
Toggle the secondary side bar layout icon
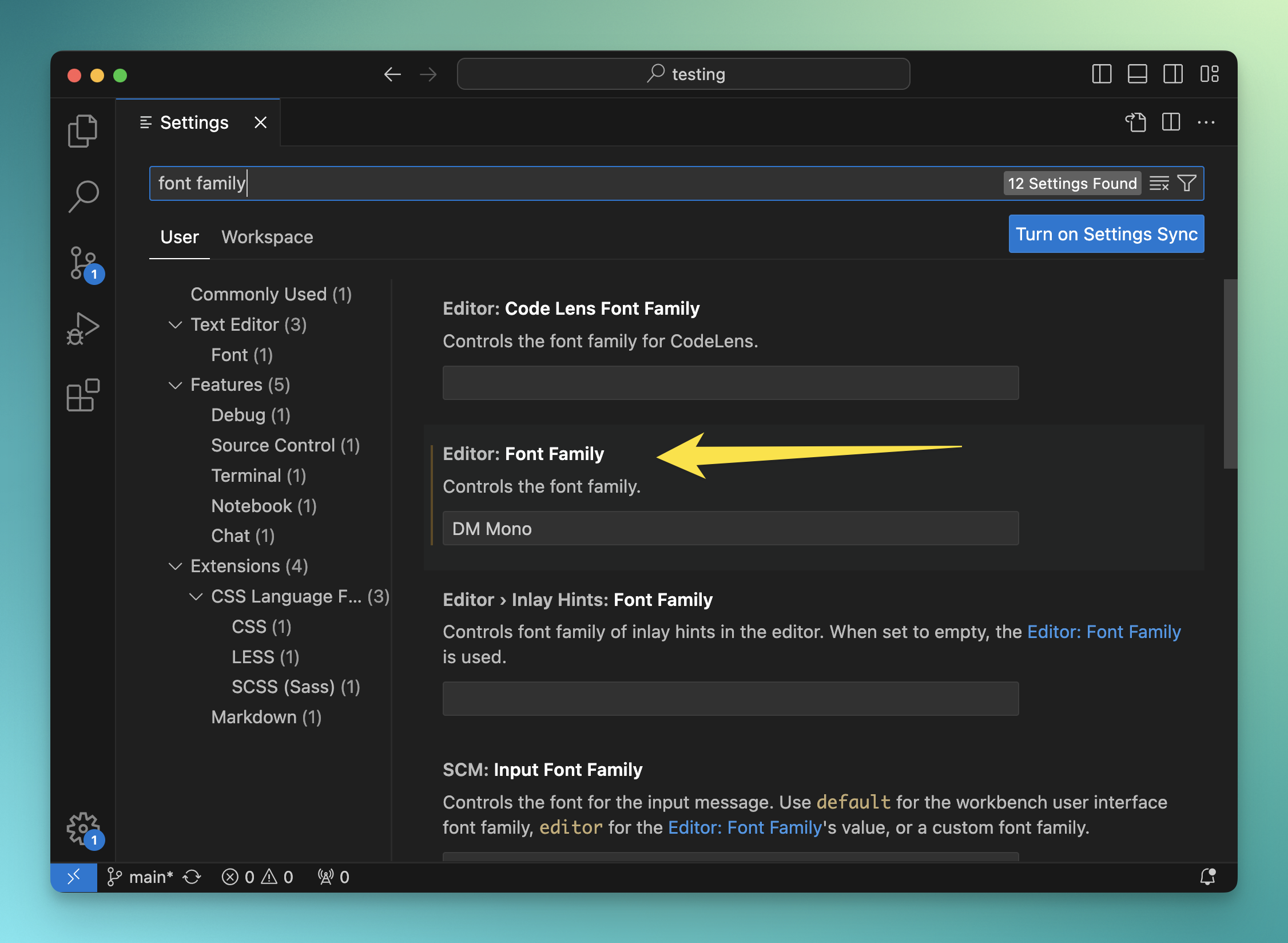pos(1173,74)
